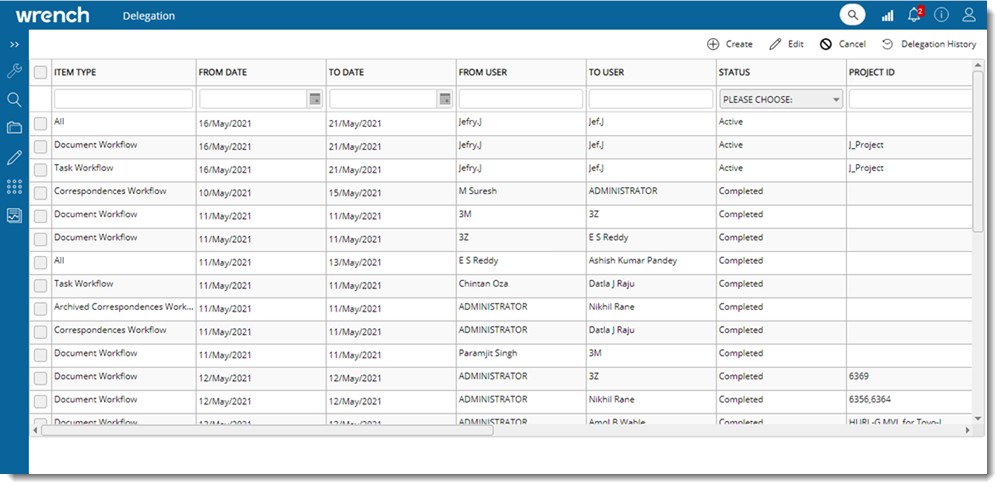Open the folder icon in sidebar
Image resolution: width=1002 pixels, height=489 pixels.
tap(14, 128)
